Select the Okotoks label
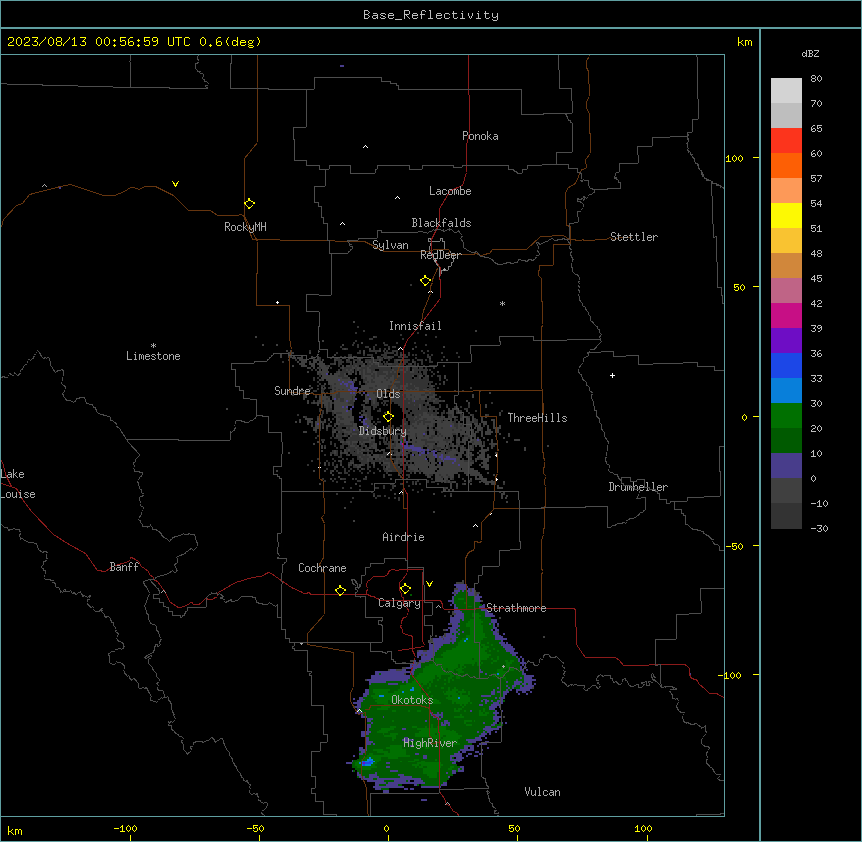The image size is (862, 842). (412, 700)
